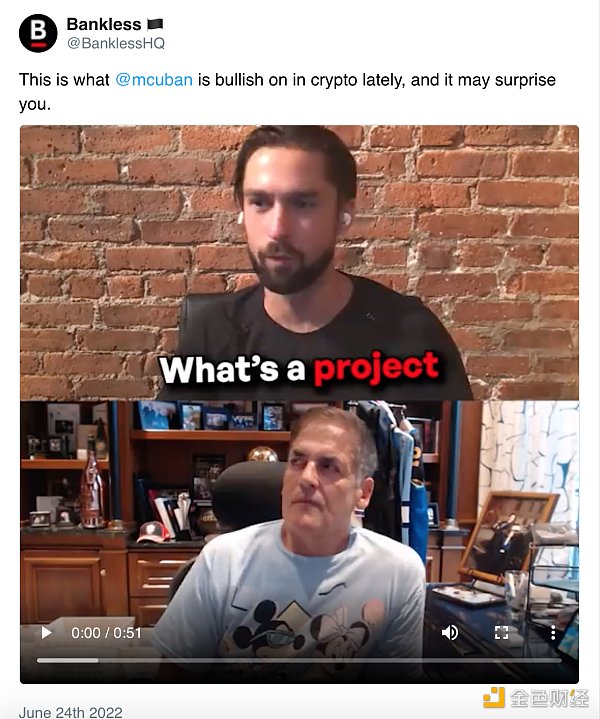
Task: Click the played portion of progress bar
Action: 67,660
